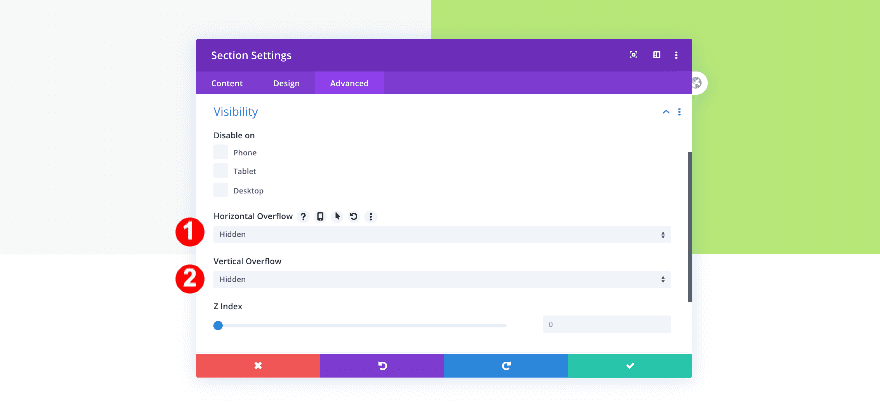Click the blue redo button
Image resolution: width=880 pixels, height=411 pixels.
pyautogui.click(x=506, y=366)
